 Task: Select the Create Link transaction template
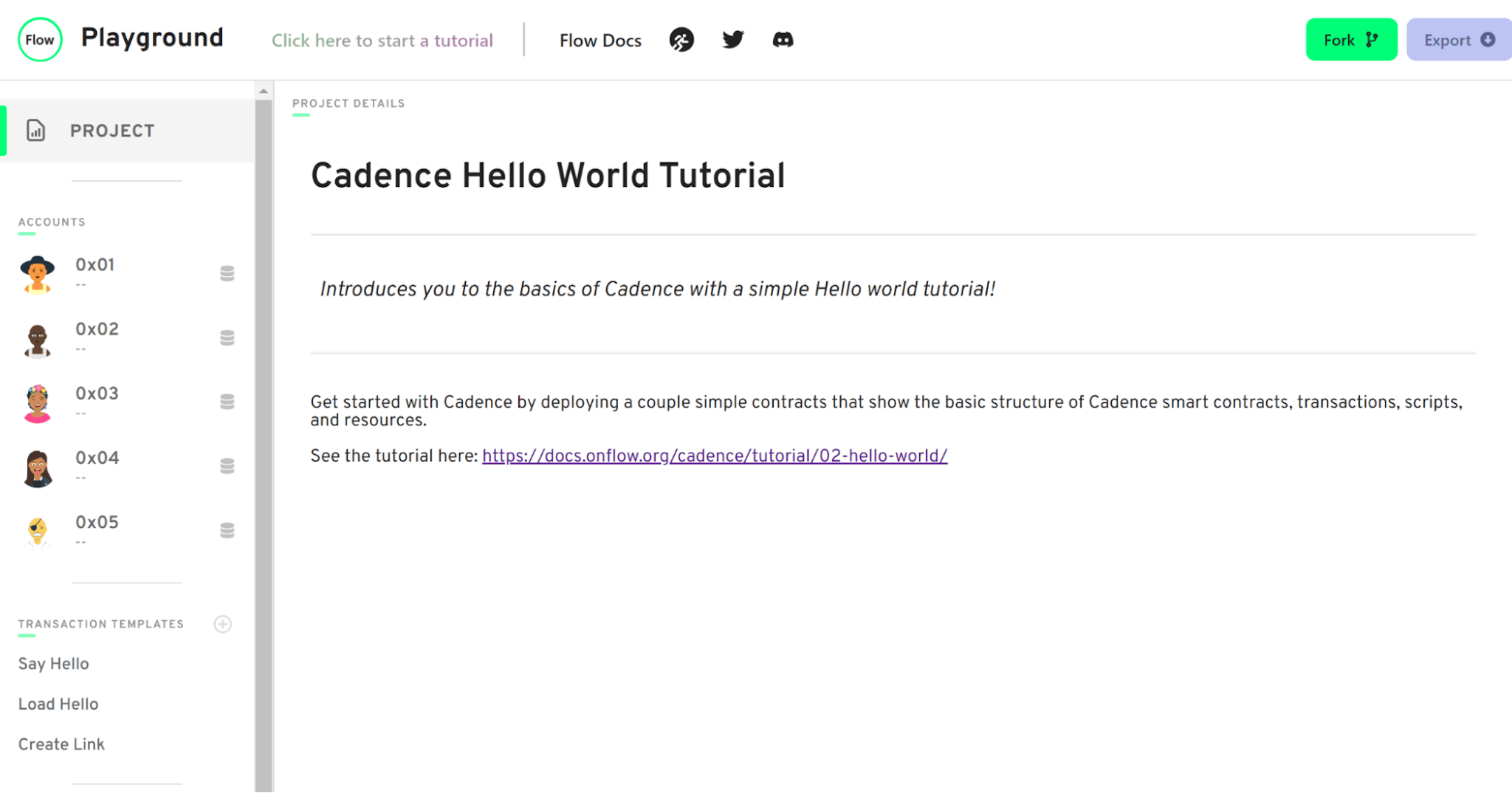(x=61, y=744)
